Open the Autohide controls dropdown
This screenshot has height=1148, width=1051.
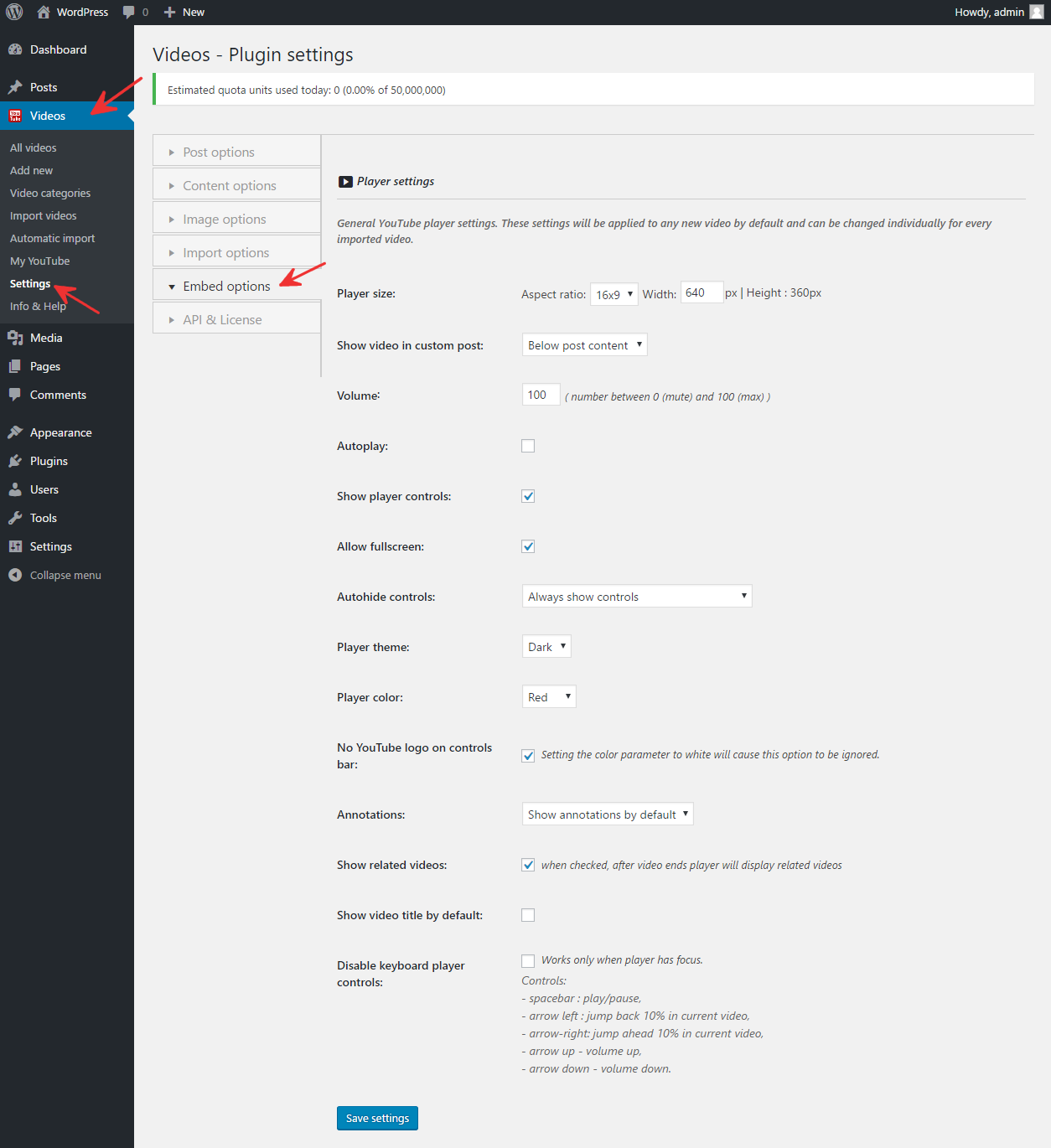tap(636, 596)
